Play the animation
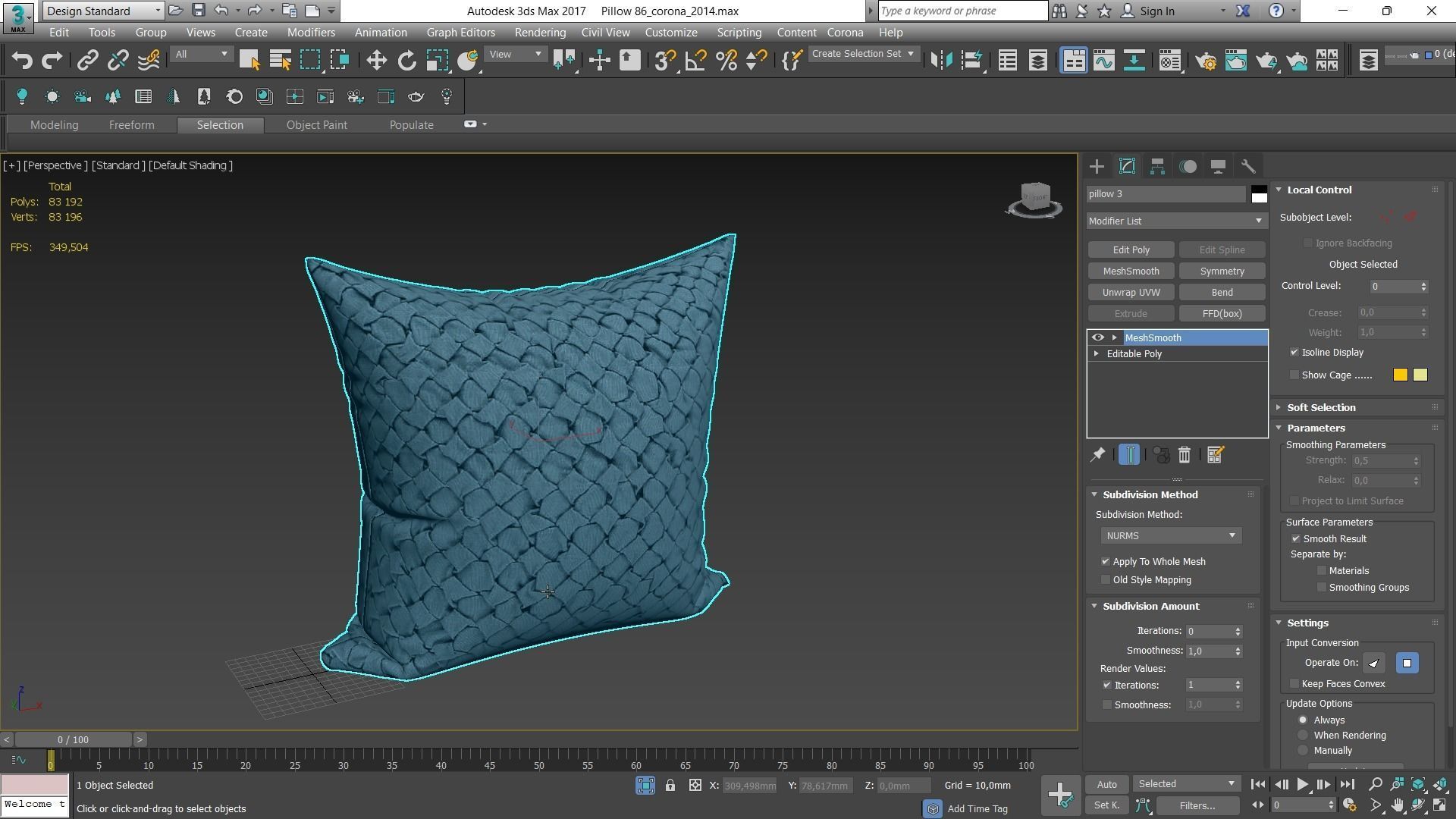 [x=1302, y=785]
